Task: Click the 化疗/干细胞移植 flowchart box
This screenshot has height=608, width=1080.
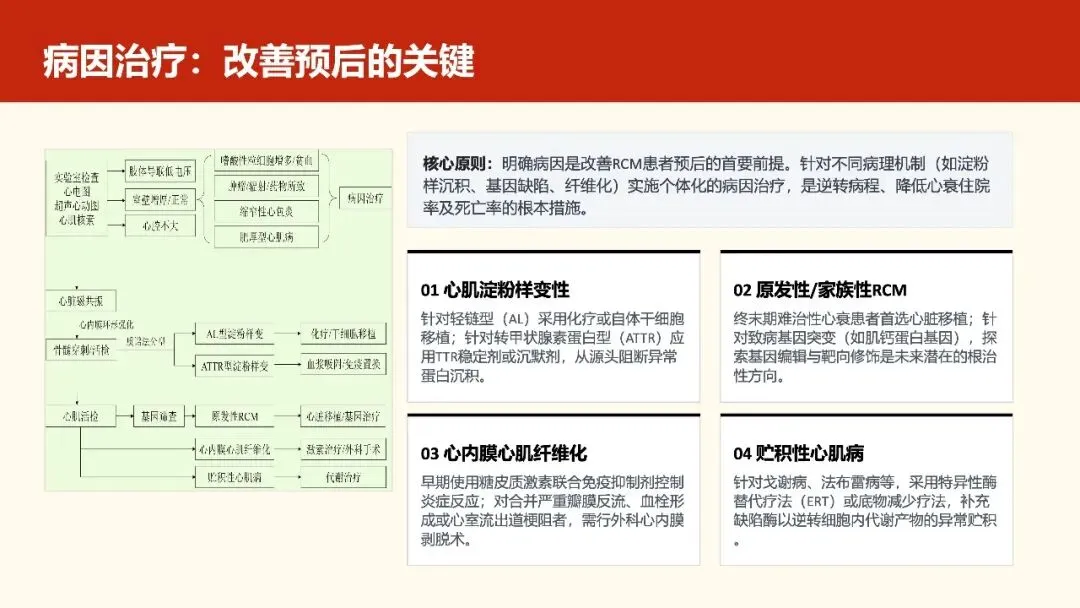Action: point(343,334)
